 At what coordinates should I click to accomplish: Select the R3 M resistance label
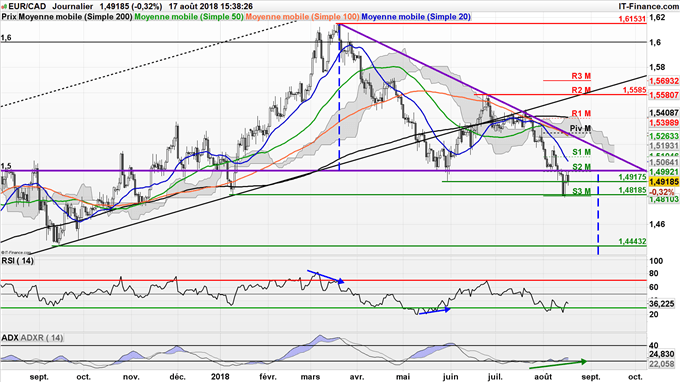pos(581,76)
